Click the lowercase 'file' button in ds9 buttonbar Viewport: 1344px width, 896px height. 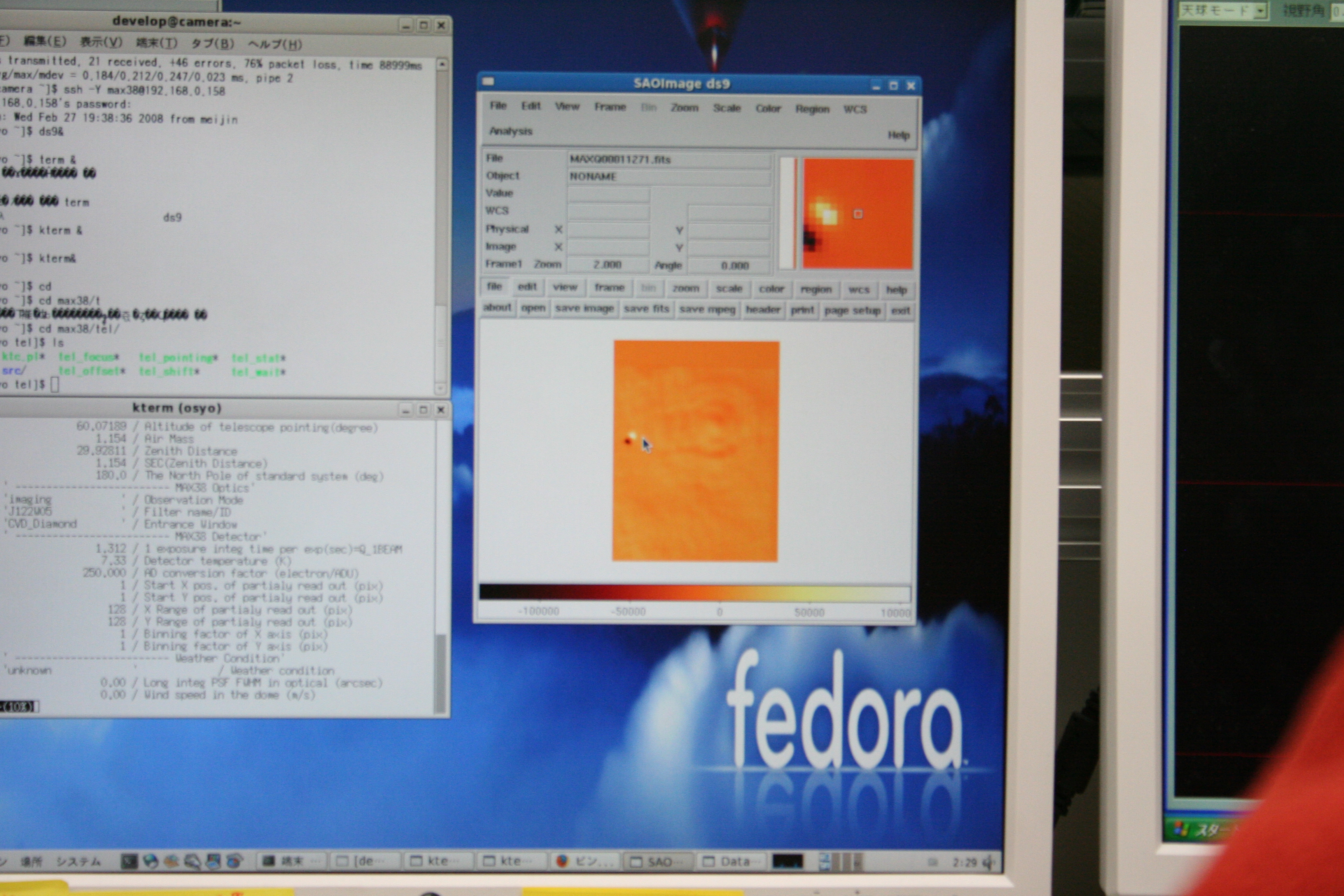[494, 286]
